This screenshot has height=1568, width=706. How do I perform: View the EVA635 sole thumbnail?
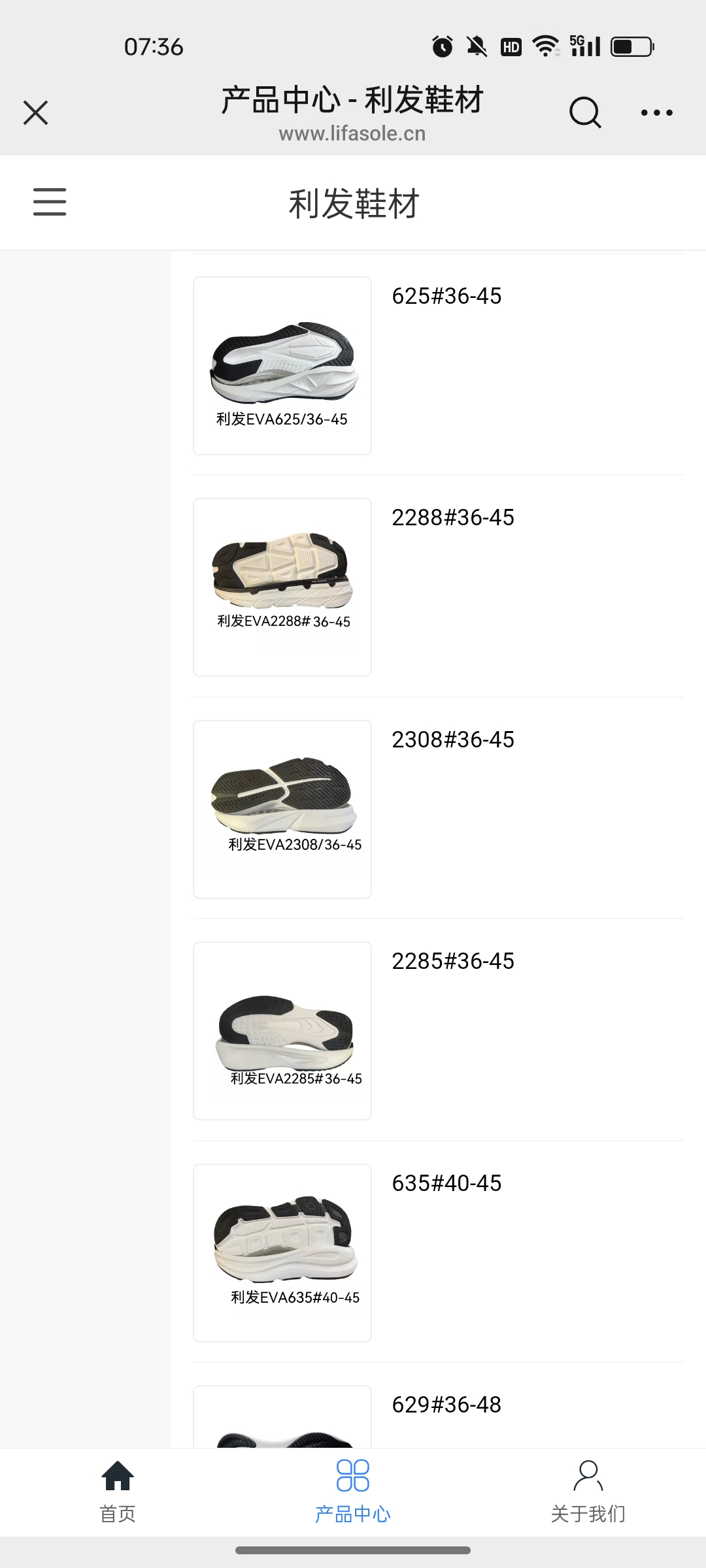pyautogui.click(x=282, y=1253)
